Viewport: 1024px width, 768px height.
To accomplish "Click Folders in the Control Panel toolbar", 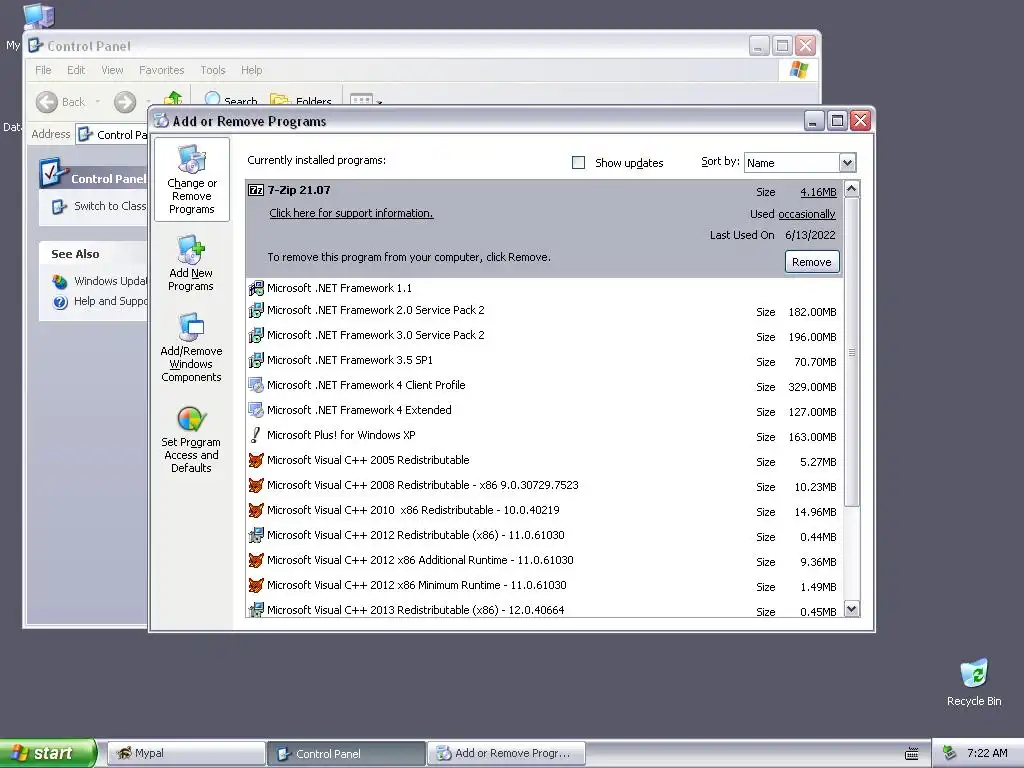I will tap(301, 101).
